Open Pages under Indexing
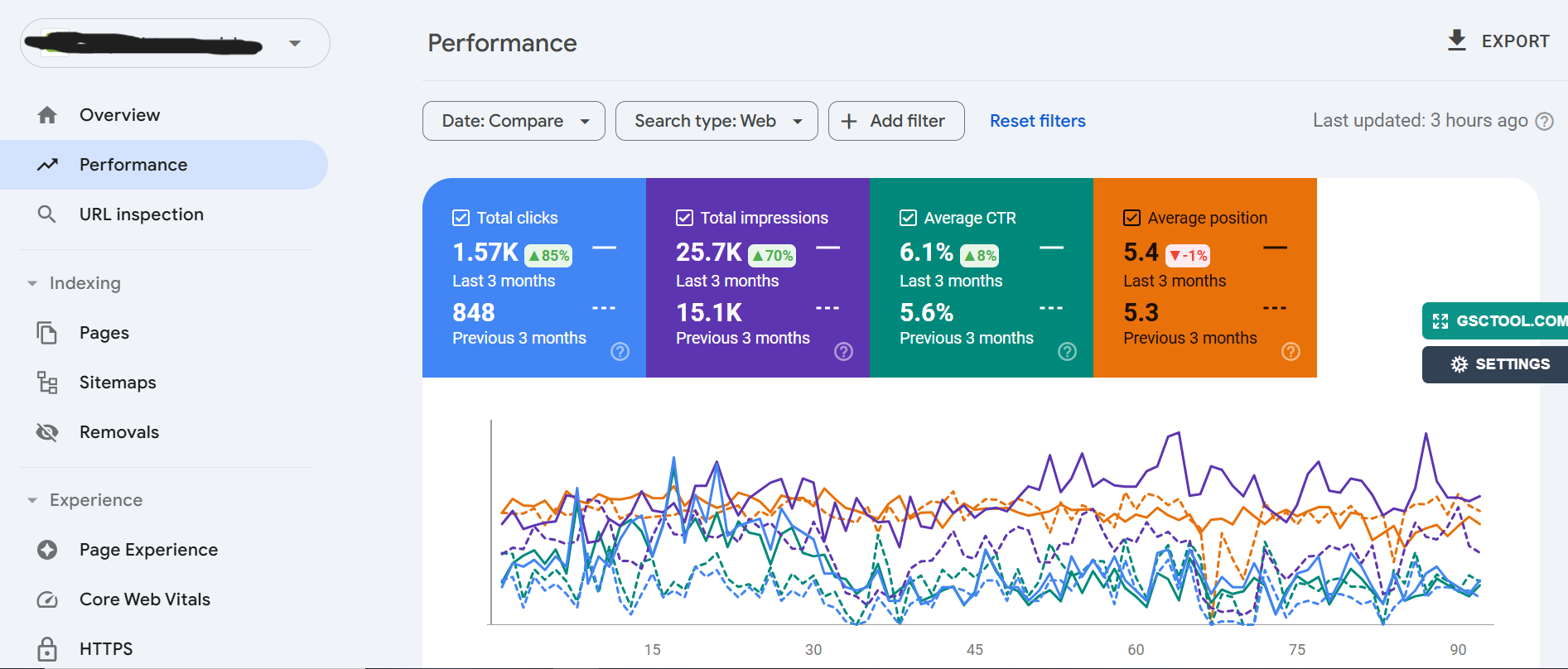 (104, 333)
